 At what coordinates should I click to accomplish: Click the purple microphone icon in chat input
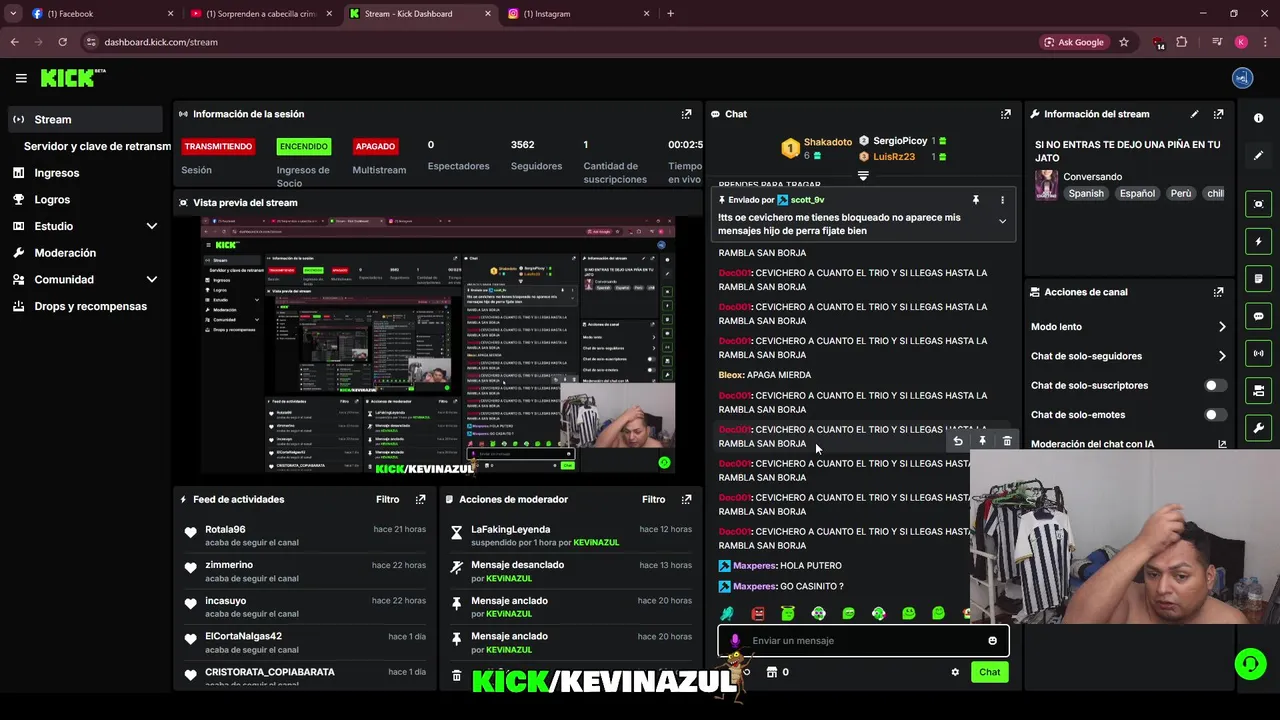click(x=735, y=641)
